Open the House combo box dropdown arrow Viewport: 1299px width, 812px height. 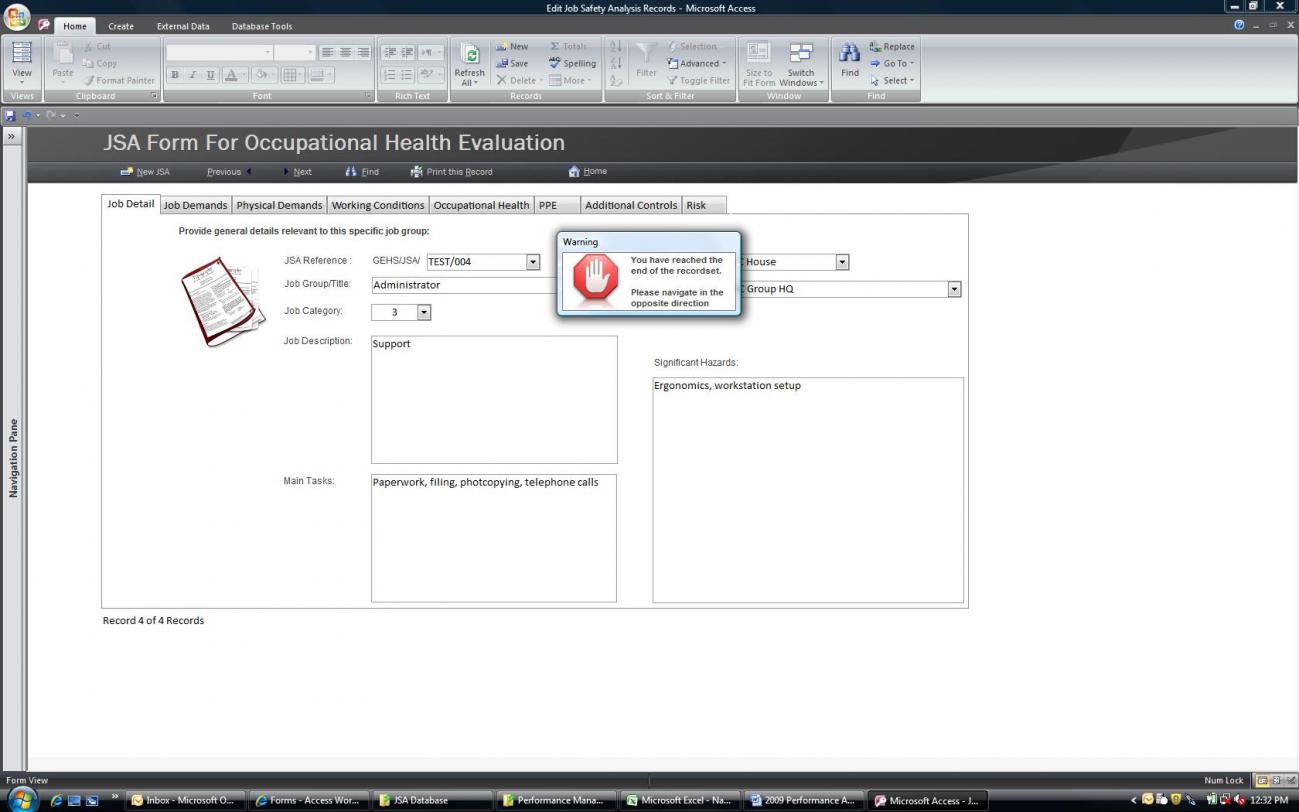pyautogui.click(x=842, y=262)
